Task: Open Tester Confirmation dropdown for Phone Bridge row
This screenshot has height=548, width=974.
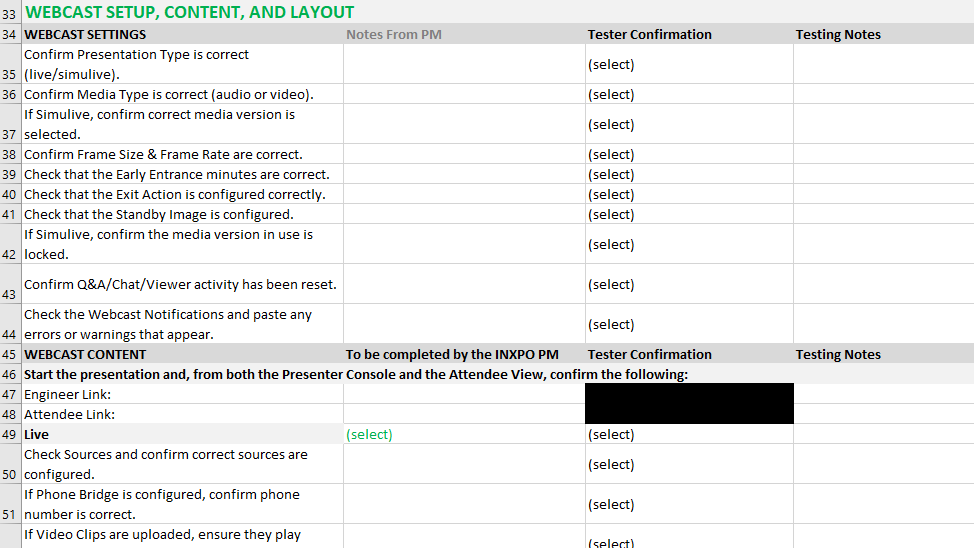Action: coord(611,505)
